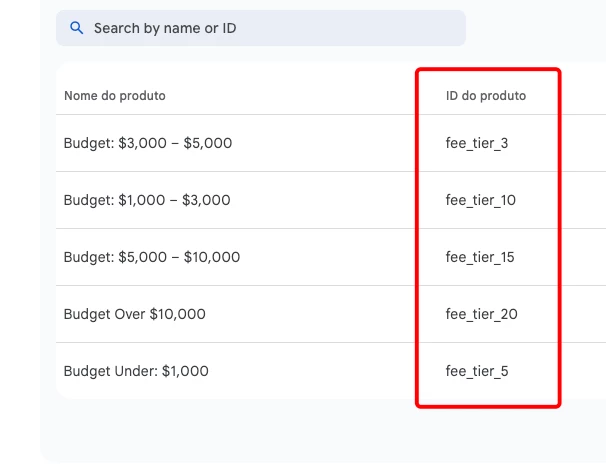606x476 pixels.
Task: Select the fourth product row in the table
Action: pyautogui.click(x=330, y=314)
